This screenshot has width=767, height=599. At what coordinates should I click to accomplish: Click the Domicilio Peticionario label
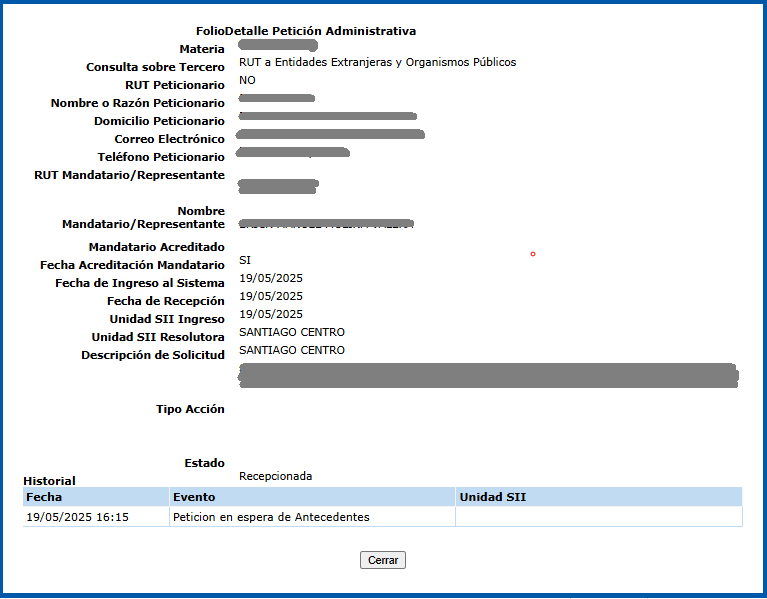tap(159, 121)
